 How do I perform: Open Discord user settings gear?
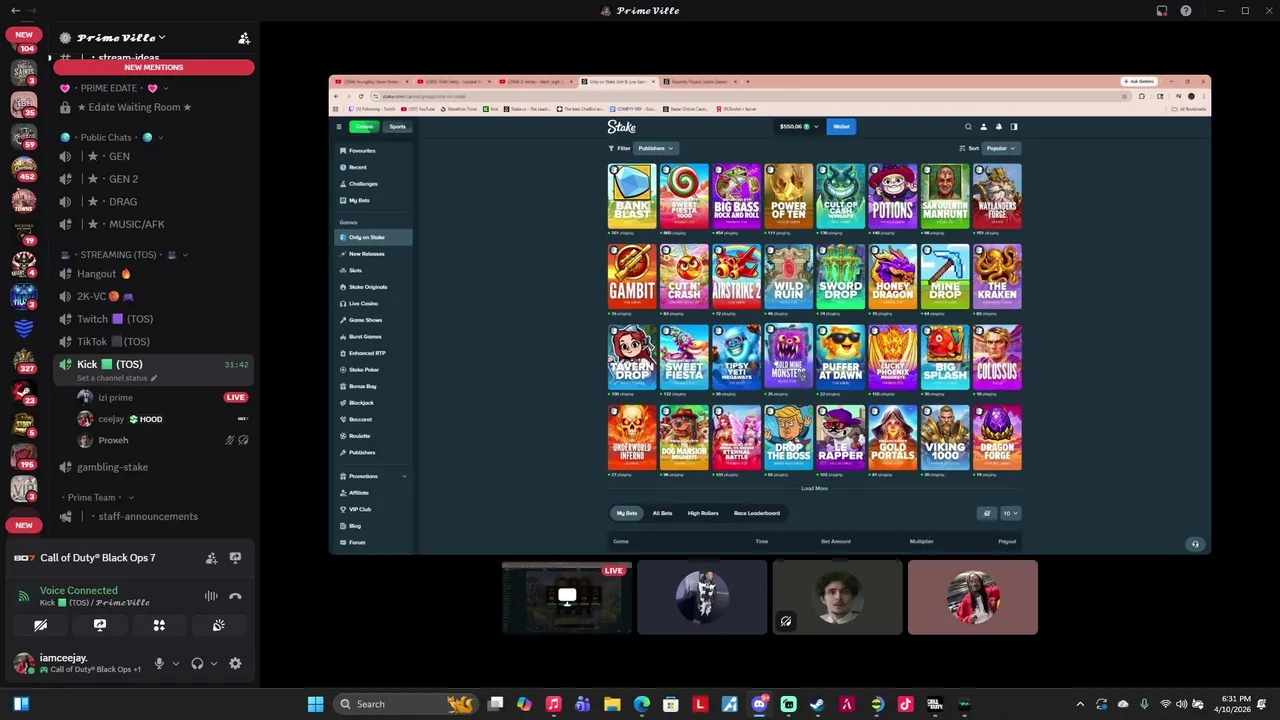235,663
